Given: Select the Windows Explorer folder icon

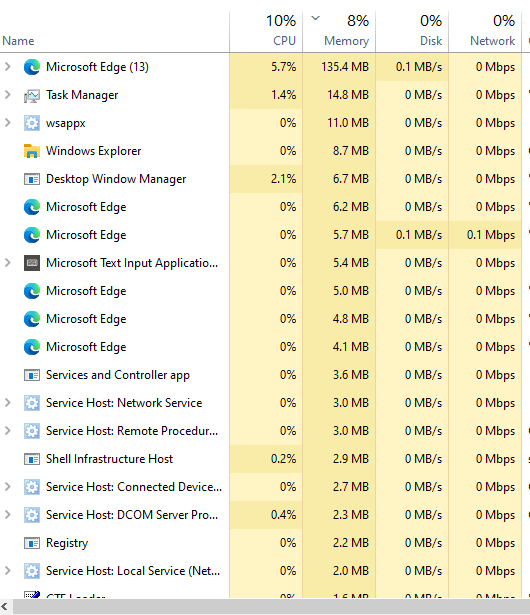Looking at the screenshot, I should click(x=32, y=151).
